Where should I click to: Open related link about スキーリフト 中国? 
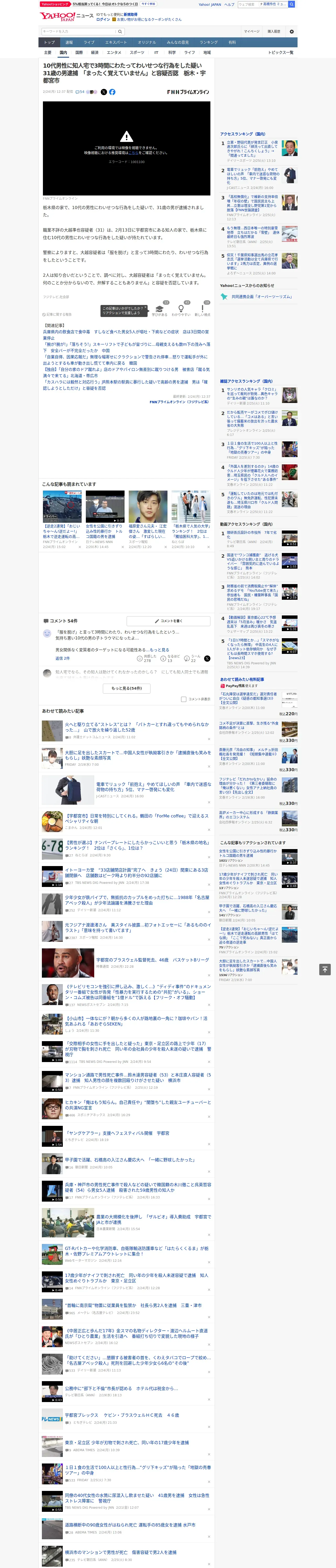126,347
